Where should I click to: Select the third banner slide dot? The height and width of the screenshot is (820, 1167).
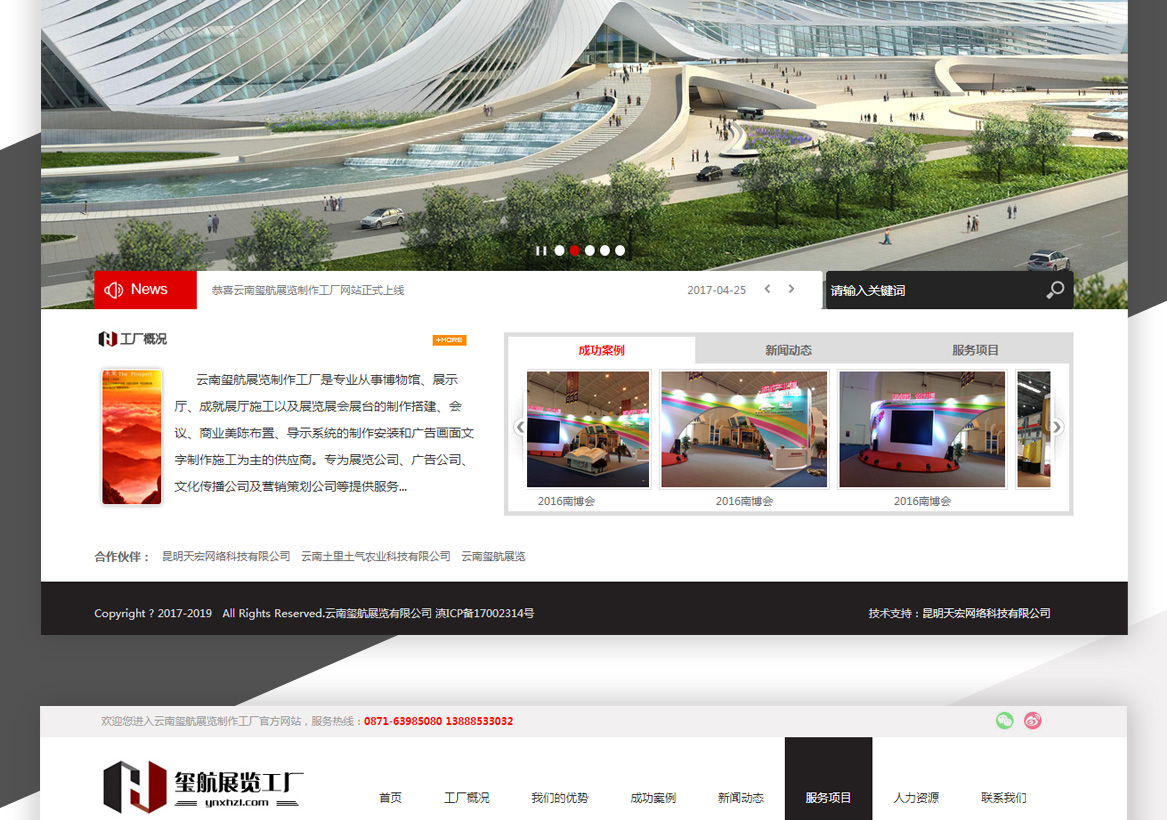click(x=590, y=251)
